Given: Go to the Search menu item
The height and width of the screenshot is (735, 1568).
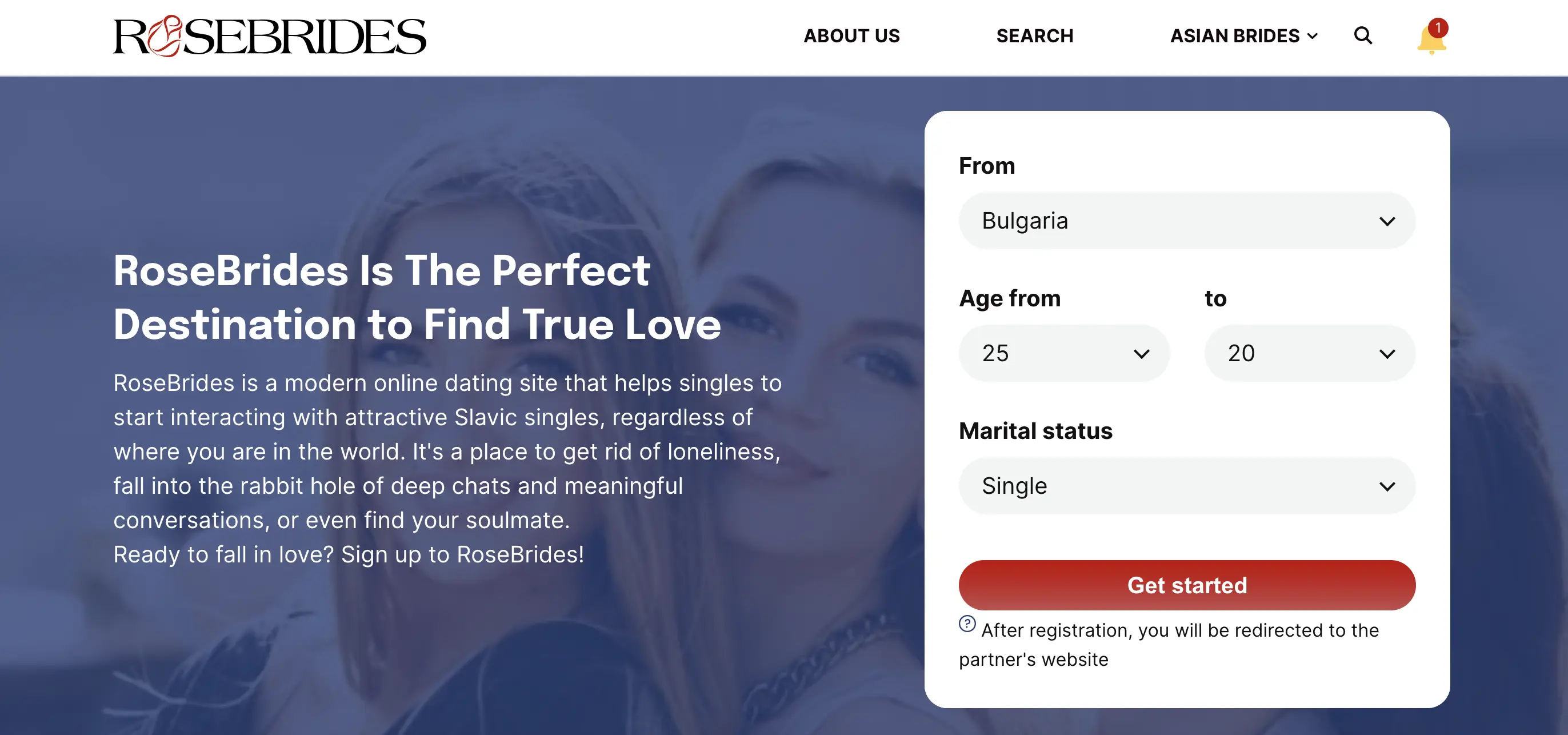Looking at the screenshot, I should click(1034, 36).
